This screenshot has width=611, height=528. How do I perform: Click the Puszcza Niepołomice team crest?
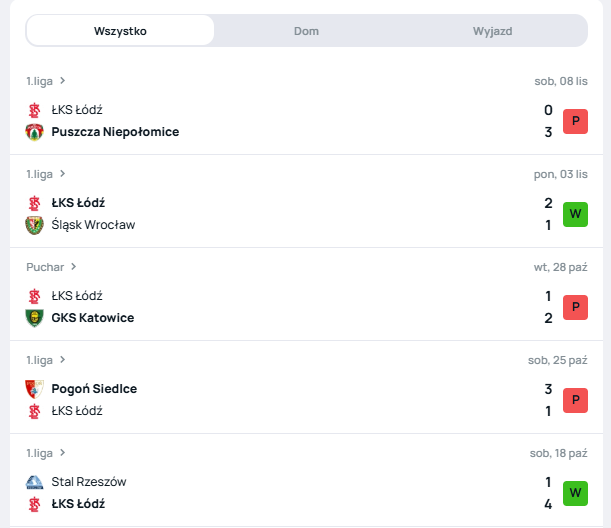tap(34, 132)
